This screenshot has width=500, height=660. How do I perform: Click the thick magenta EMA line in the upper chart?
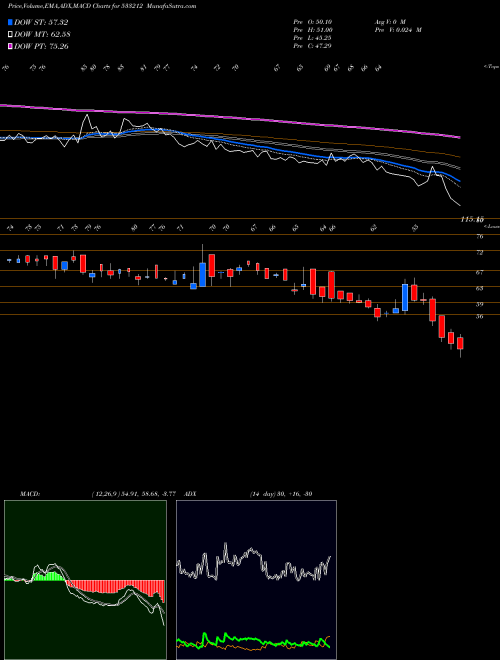coord(231,117)
